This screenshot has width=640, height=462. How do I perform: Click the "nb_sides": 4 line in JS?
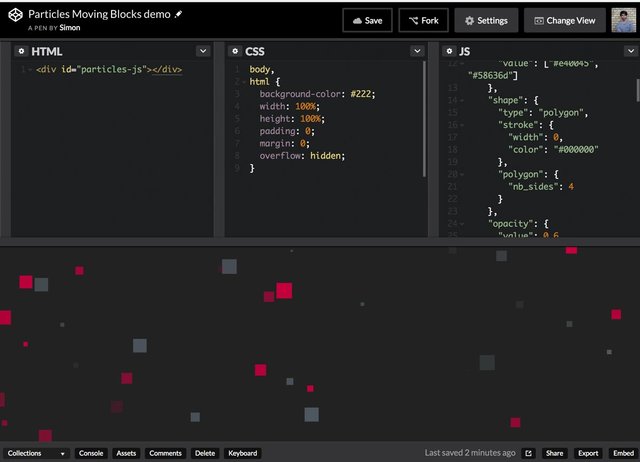(x=541, y=187)
